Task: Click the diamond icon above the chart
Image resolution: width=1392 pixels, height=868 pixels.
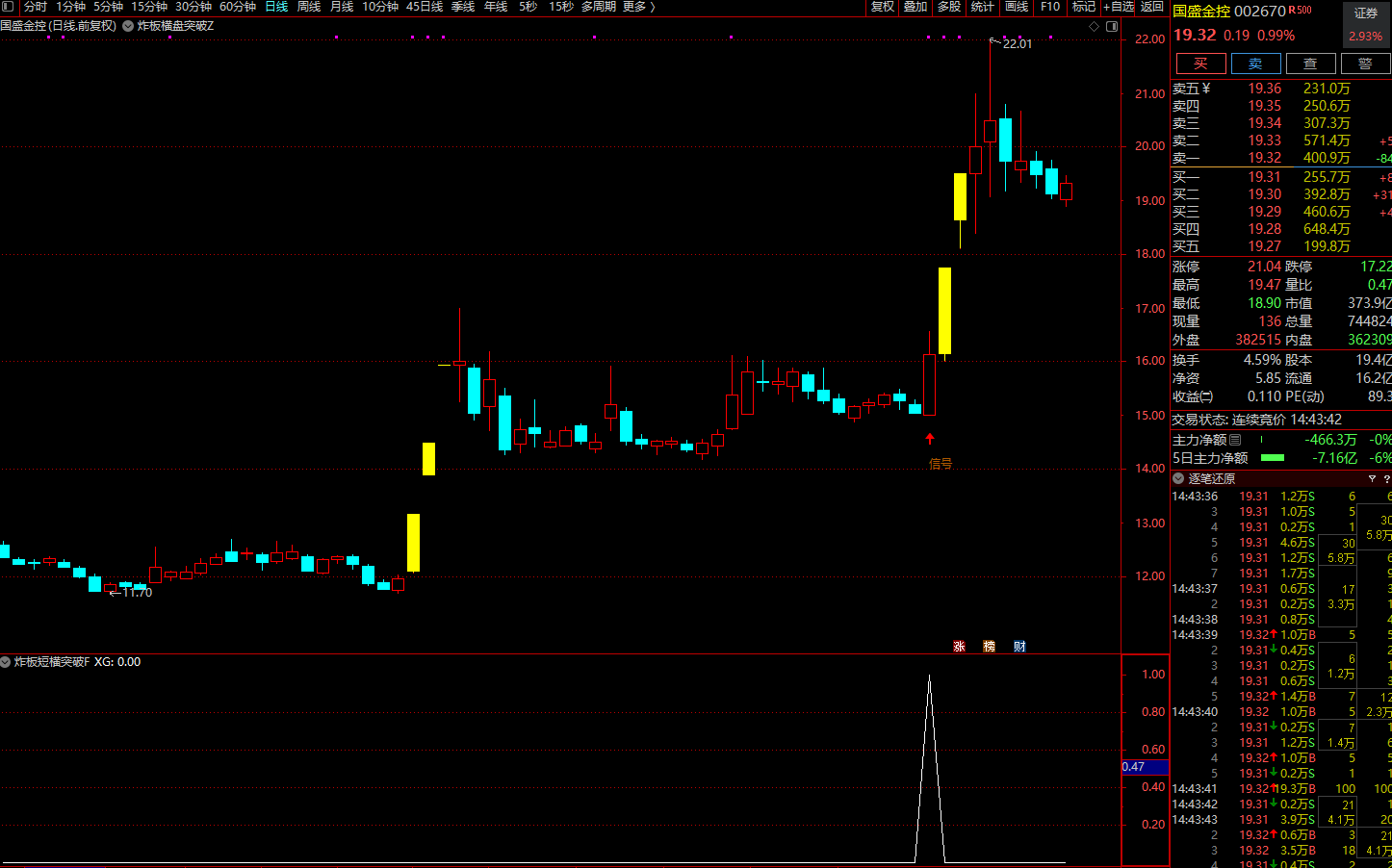Action: (x=1094, y=26)
